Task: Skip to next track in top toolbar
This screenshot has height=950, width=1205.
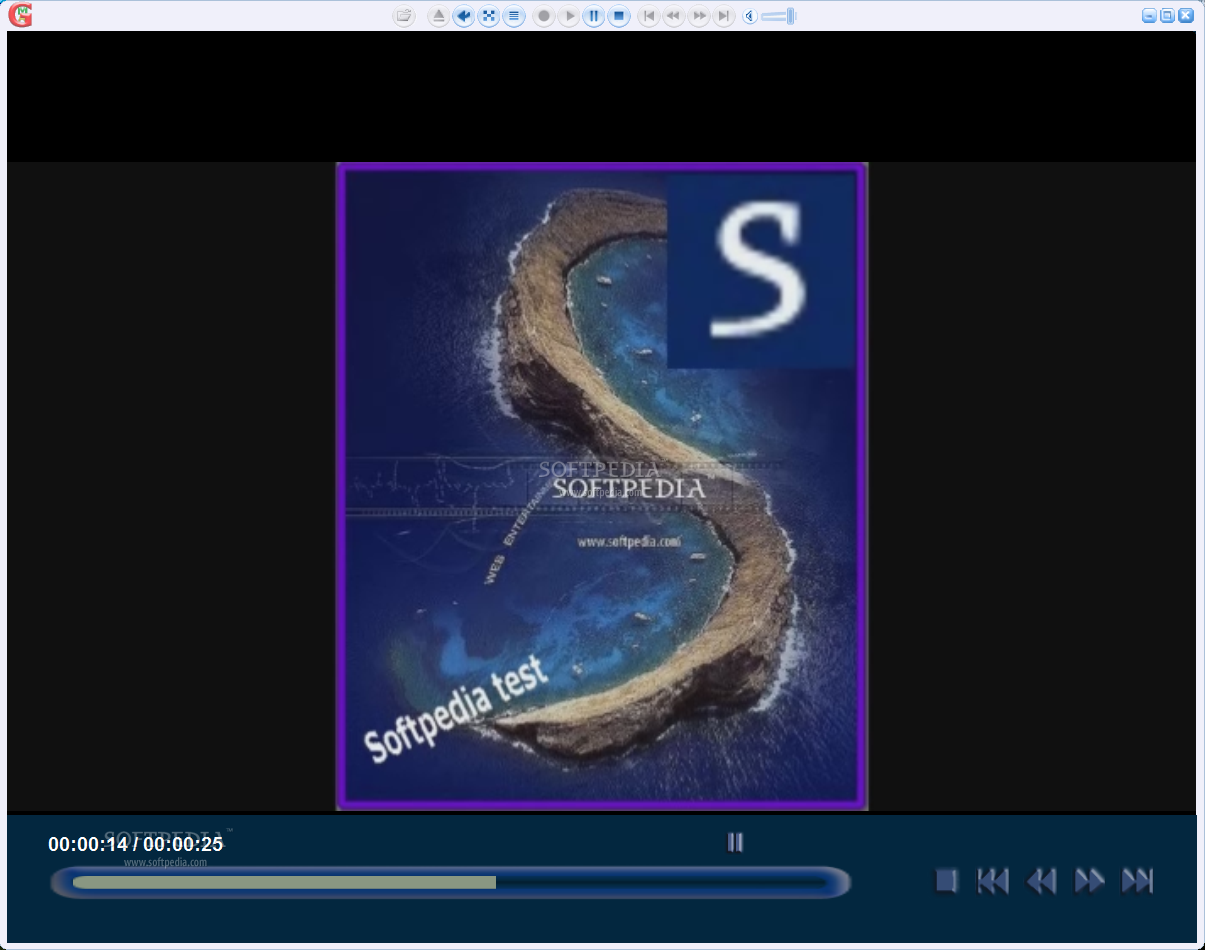Action: (724, 16)
